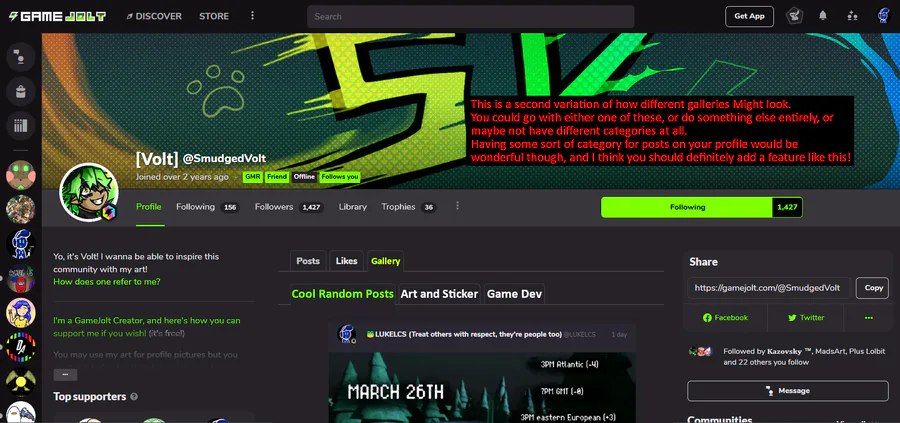
Task: Open the friends list icon in top bar
Action: coord(852,16)
